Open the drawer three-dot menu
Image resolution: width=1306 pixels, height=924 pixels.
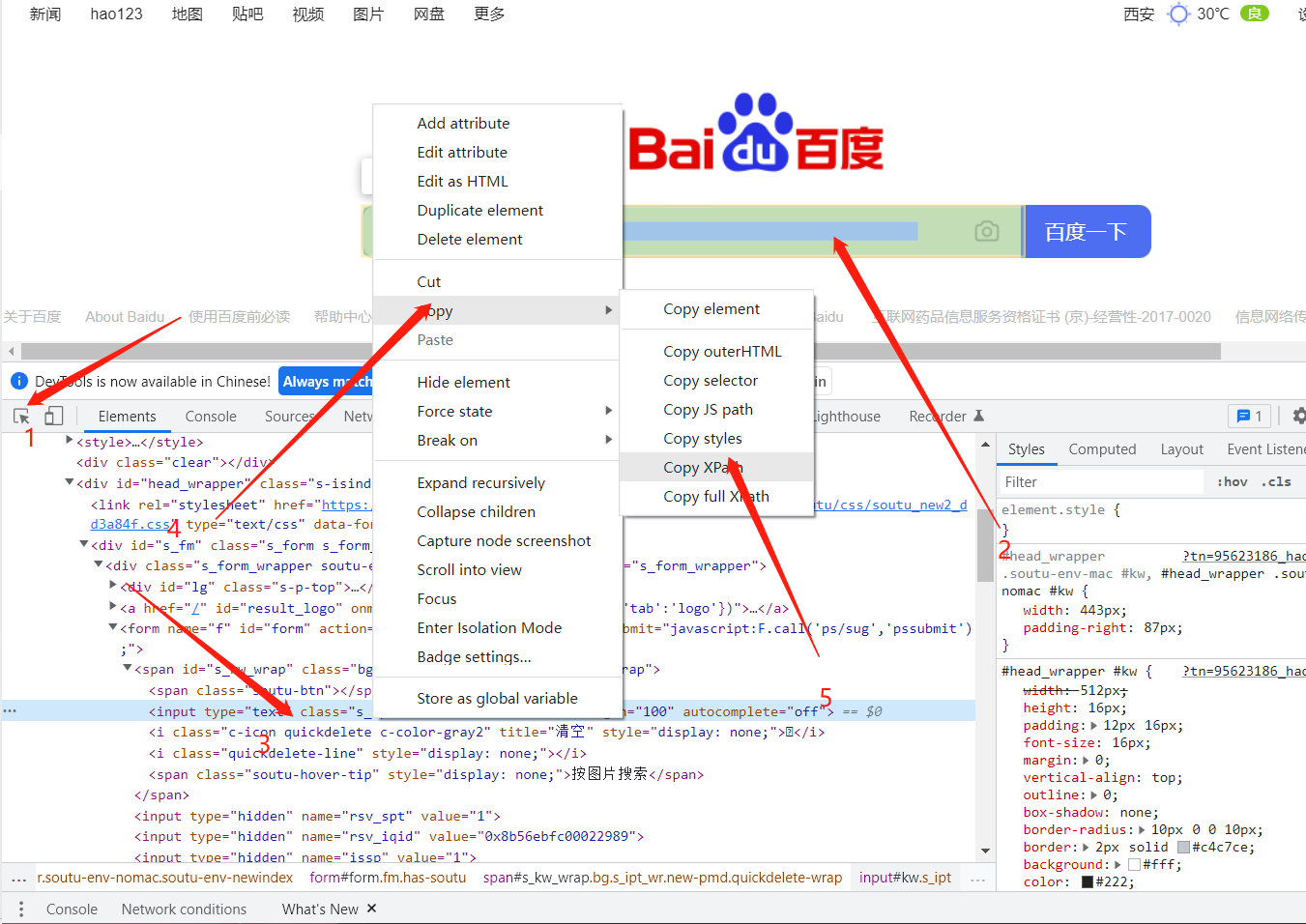(x=21, y=909)
